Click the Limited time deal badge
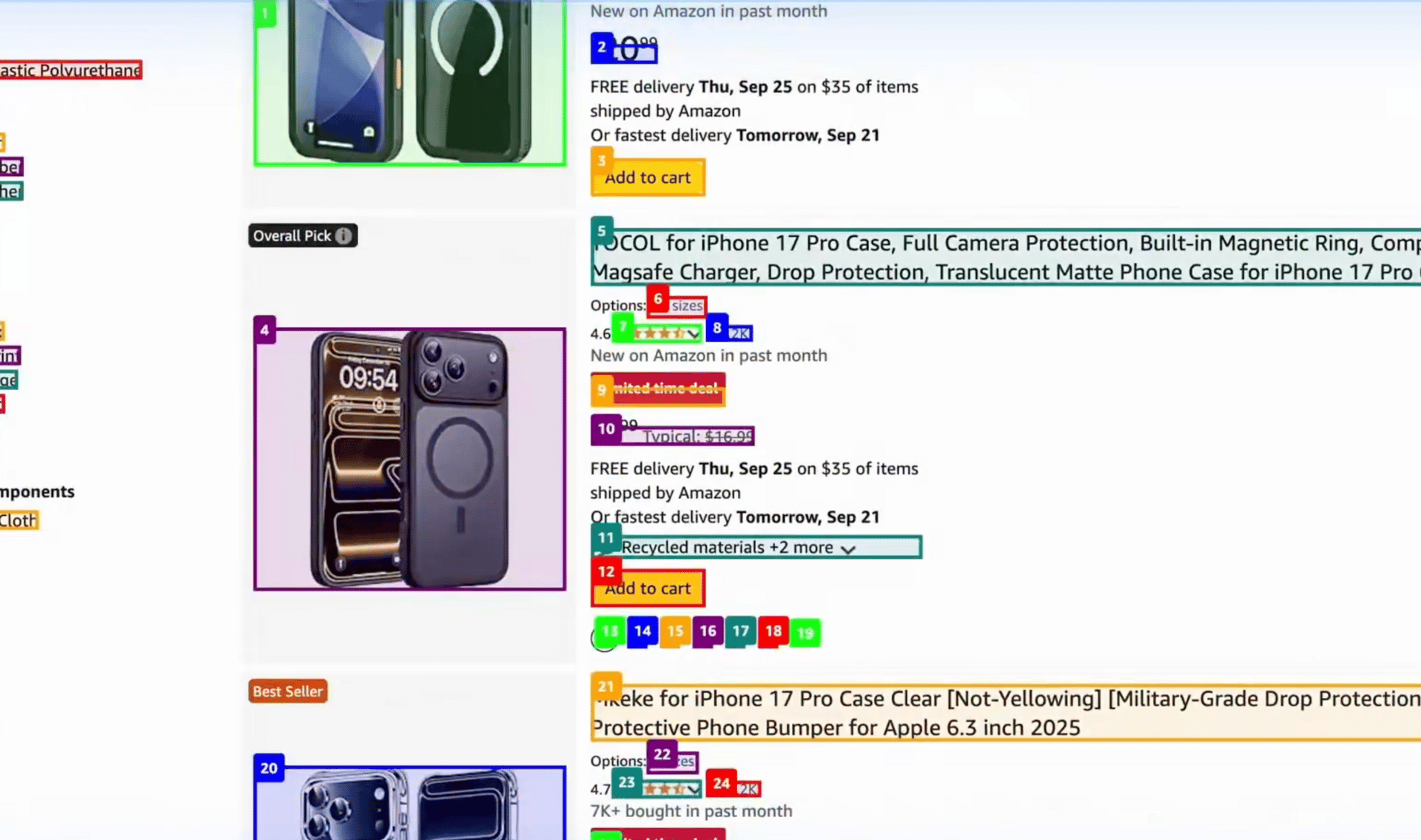The image size is (1421, 840). tap(658, 389)
